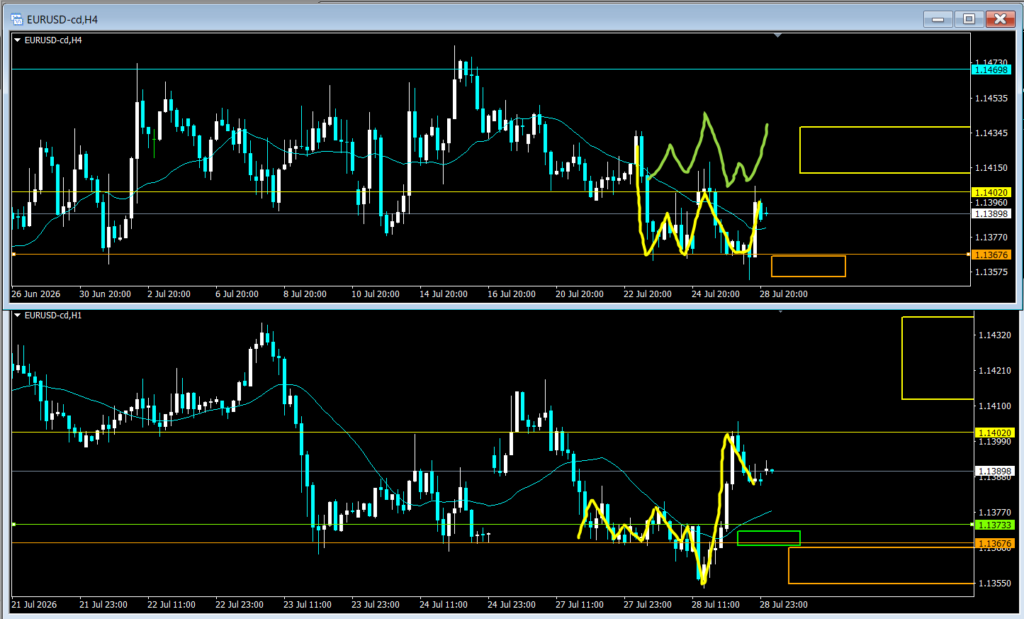Click the 10 Jul 20:00 label on H4 time axis
Image resolution: width=1024 pixels, height=619 pixels.
click(376, 294)
